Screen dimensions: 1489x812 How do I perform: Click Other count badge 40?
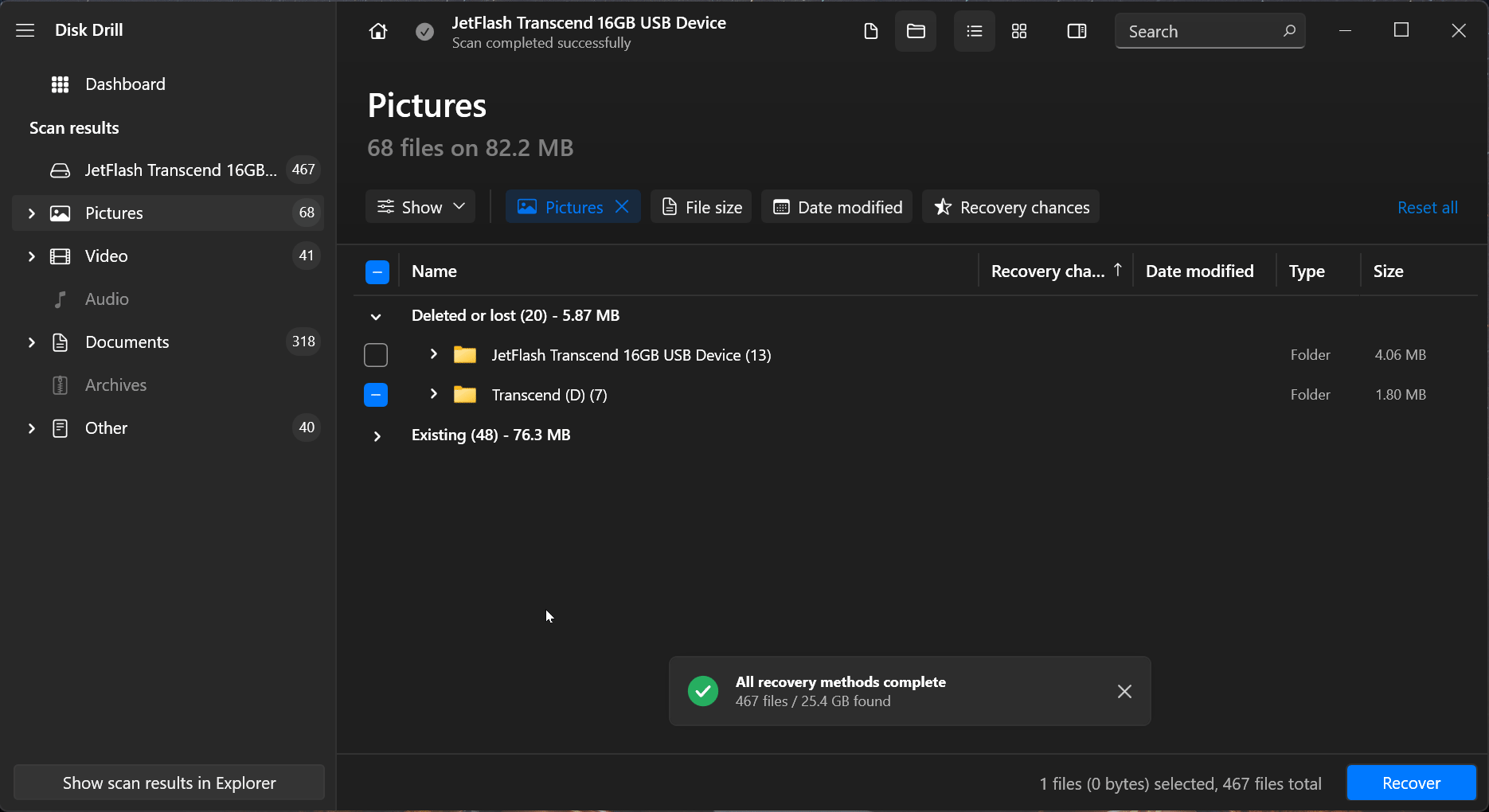(307, 427)
